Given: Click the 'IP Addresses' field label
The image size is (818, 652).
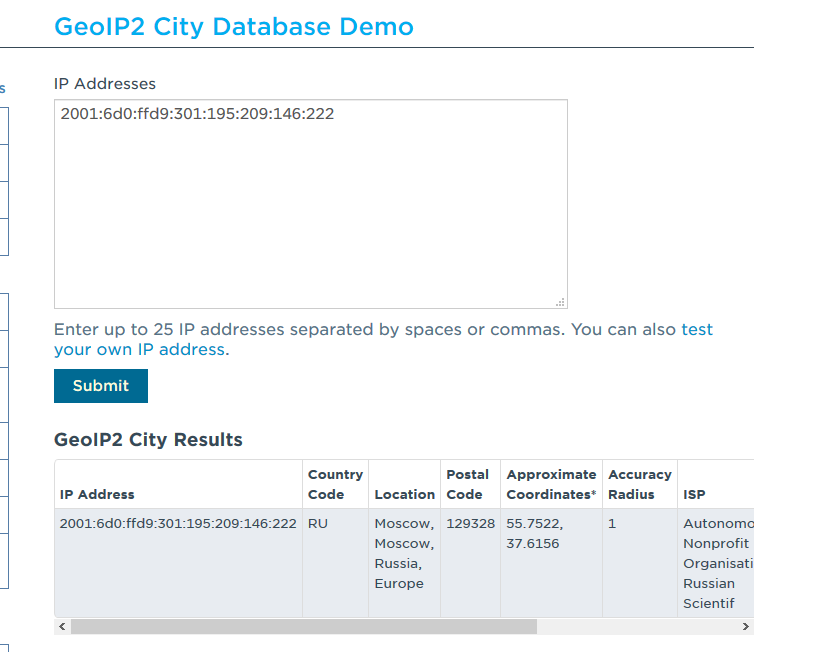Looking at the screenshot, I should pyautogui.click(x=105, y=84).
